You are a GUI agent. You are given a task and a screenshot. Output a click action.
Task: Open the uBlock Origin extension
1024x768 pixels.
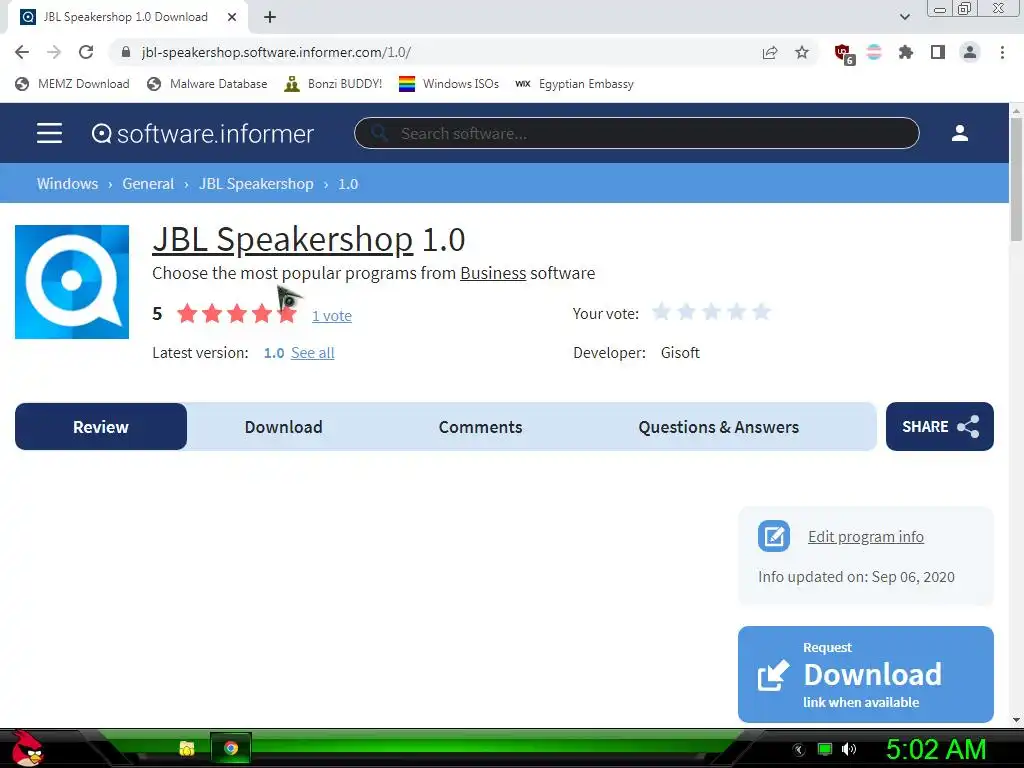[844, 54]
